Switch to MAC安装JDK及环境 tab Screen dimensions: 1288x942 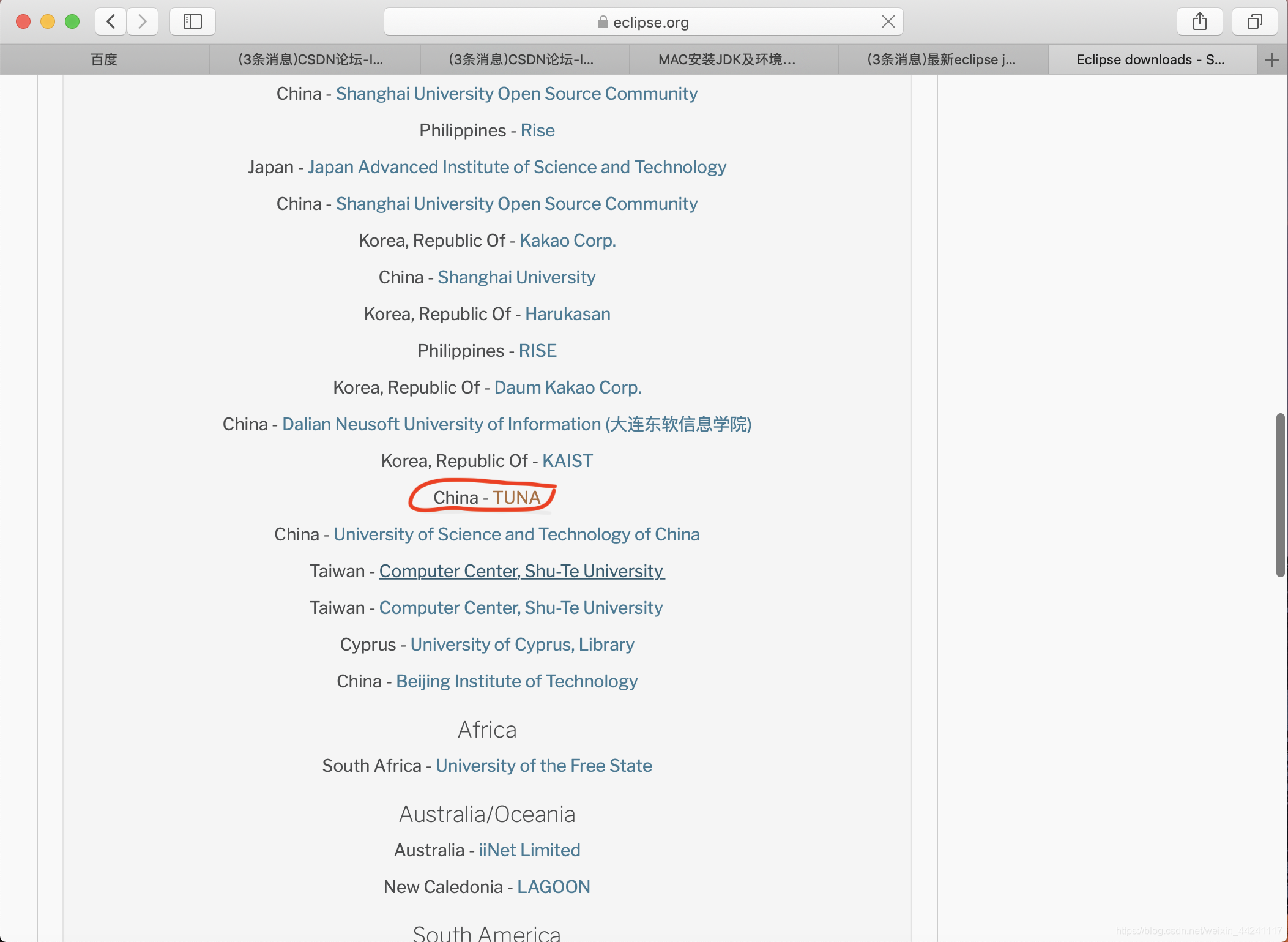click(x=726, y=60)
